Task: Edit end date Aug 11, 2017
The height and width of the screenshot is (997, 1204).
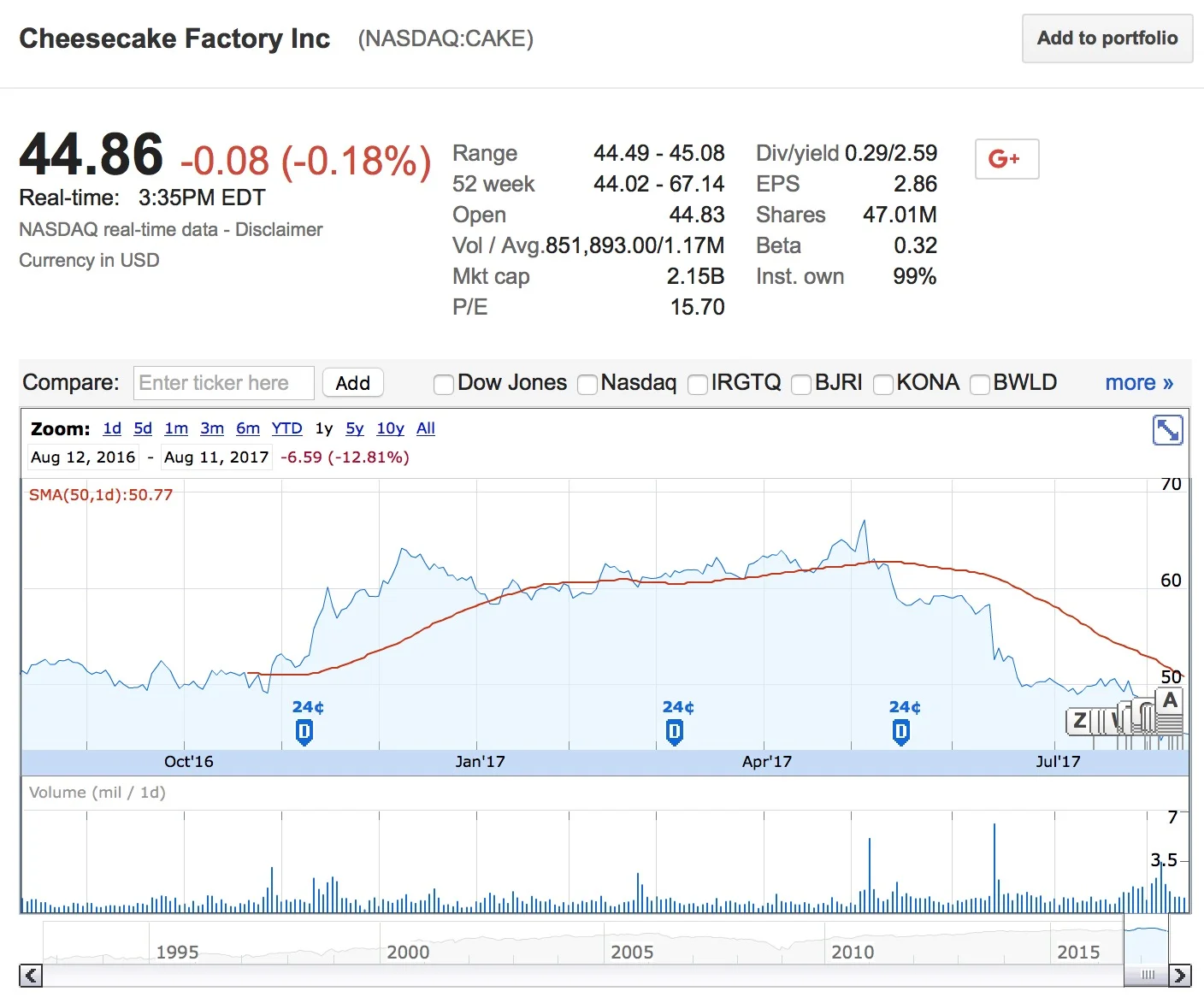Action: (x=216, y=457)
